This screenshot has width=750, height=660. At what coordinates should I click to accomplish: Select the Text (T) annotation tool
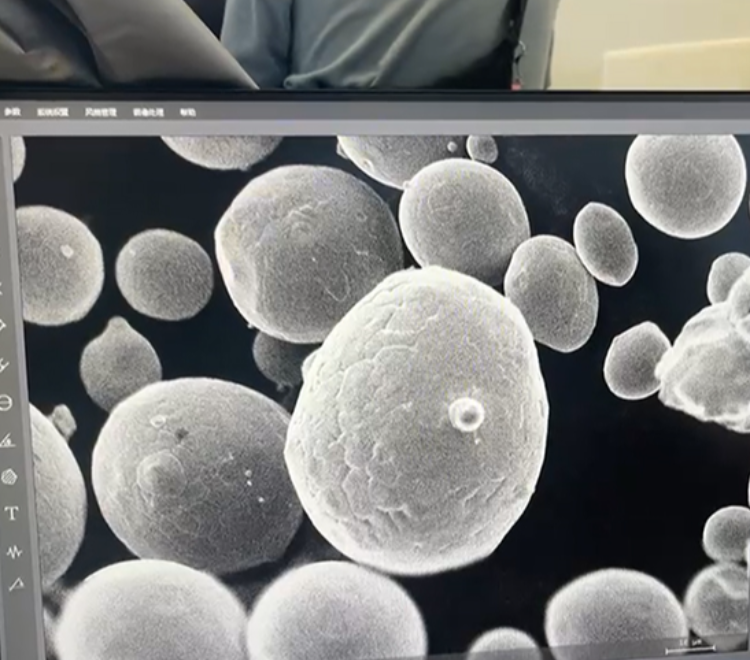coord(12,514)
